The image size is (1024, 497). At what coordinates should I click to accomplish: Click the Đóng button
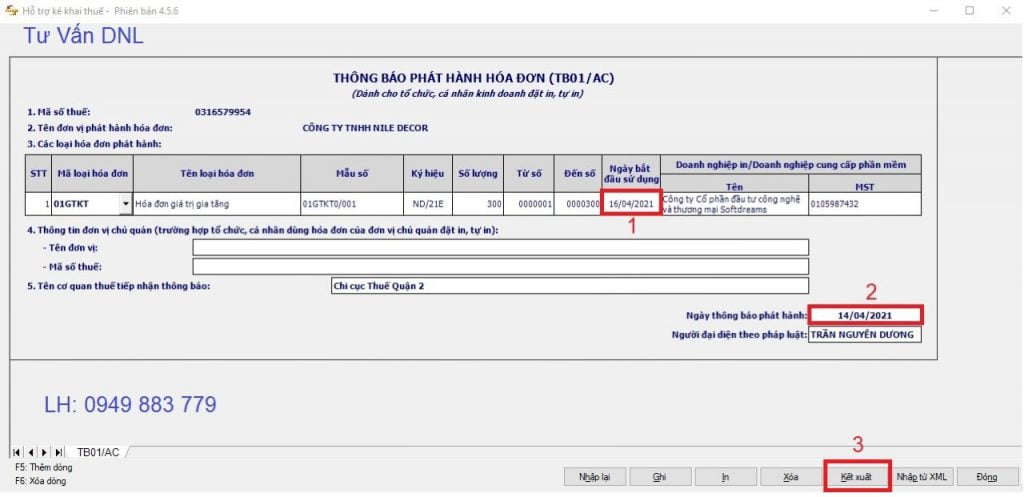[987, 477]
